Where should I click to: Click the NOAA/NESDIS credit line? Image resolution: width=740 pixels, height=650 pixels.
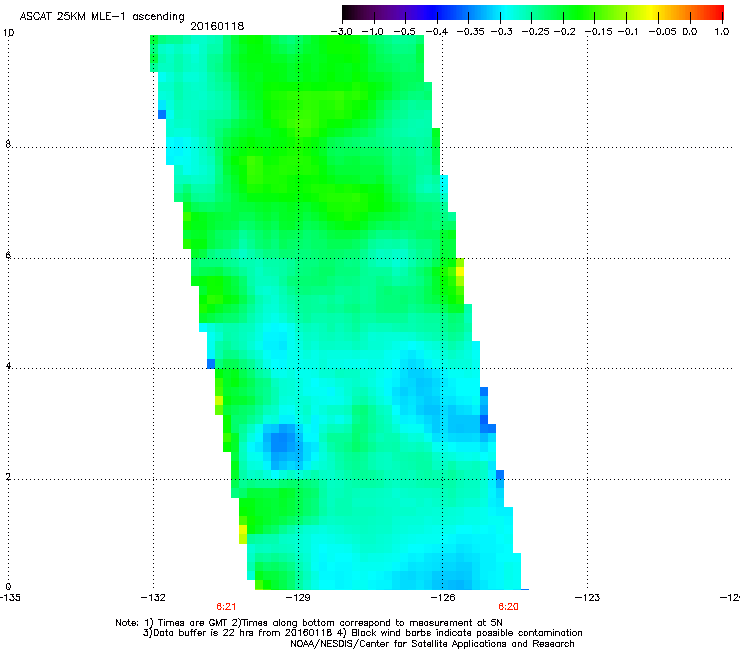pos(432,644)
